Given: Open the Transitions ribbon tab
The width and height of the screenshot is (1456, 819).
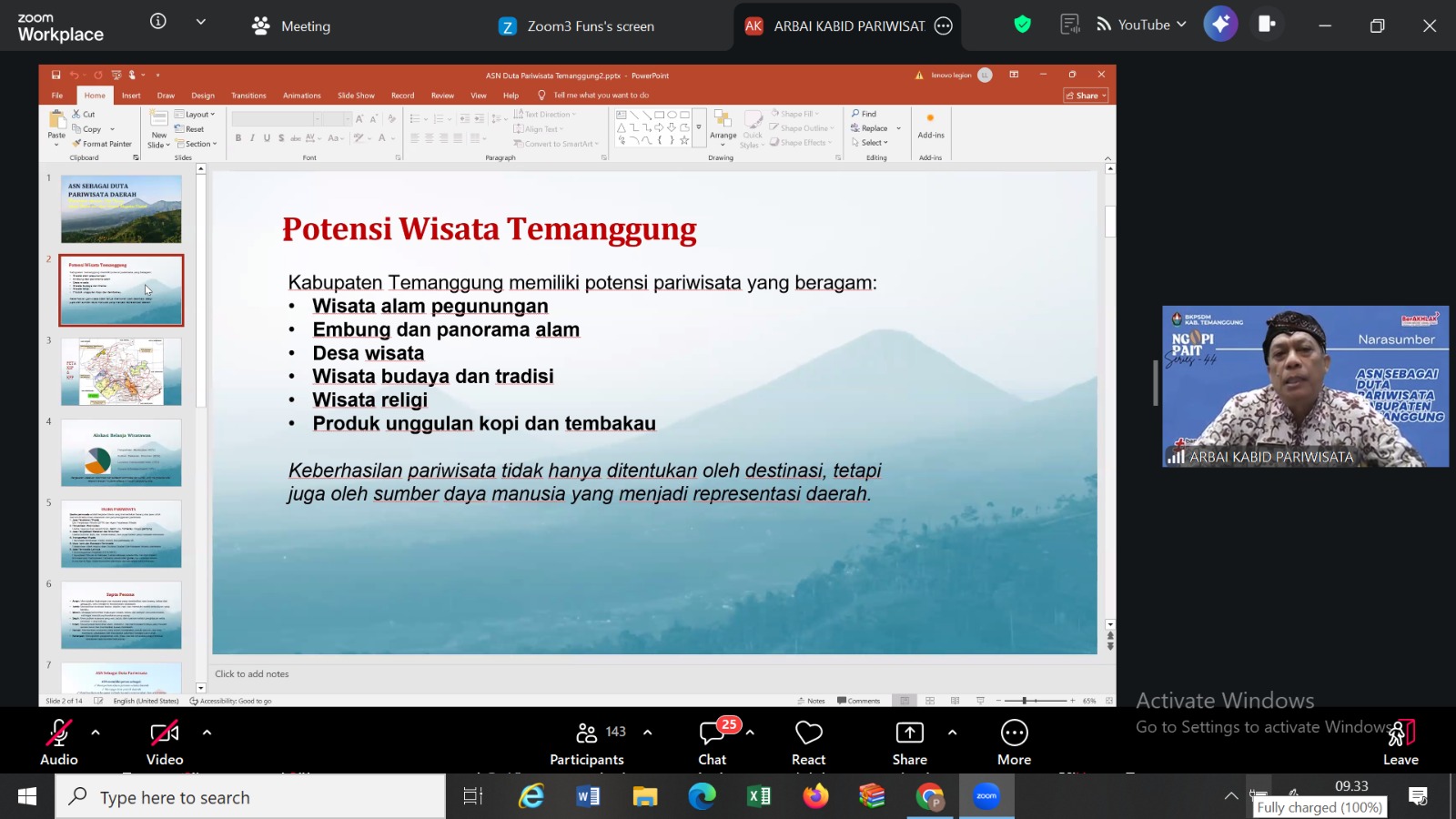Looking at the screenshot, I should point(248,96).
